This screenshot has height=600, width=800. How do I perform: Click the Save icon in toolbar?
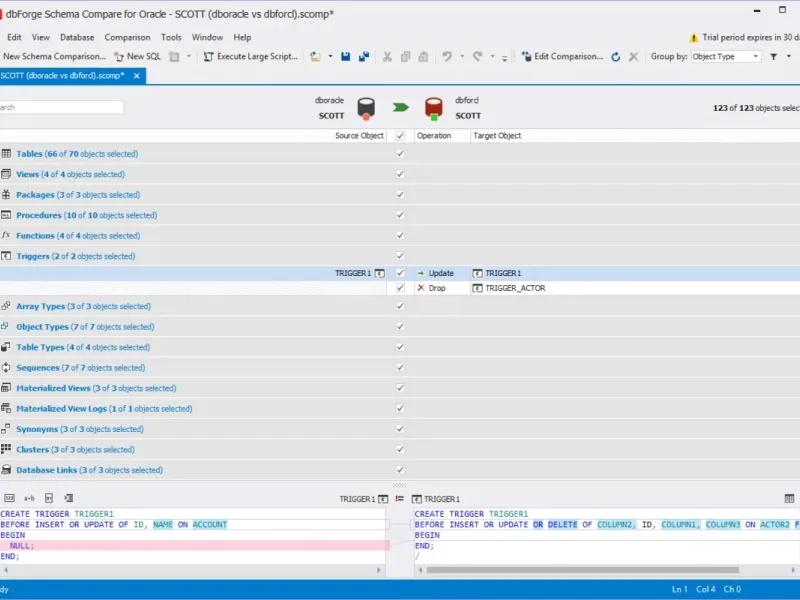[x=345, y=57]
